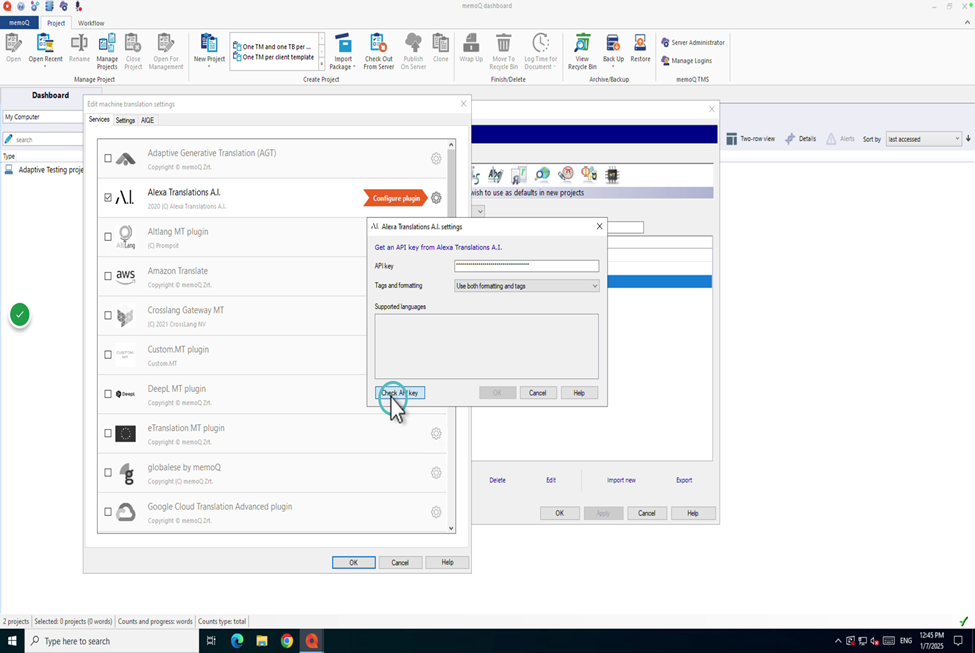Click gear icon next to Configure plugin
Screen dimensions: 975x653
[436, 198]
